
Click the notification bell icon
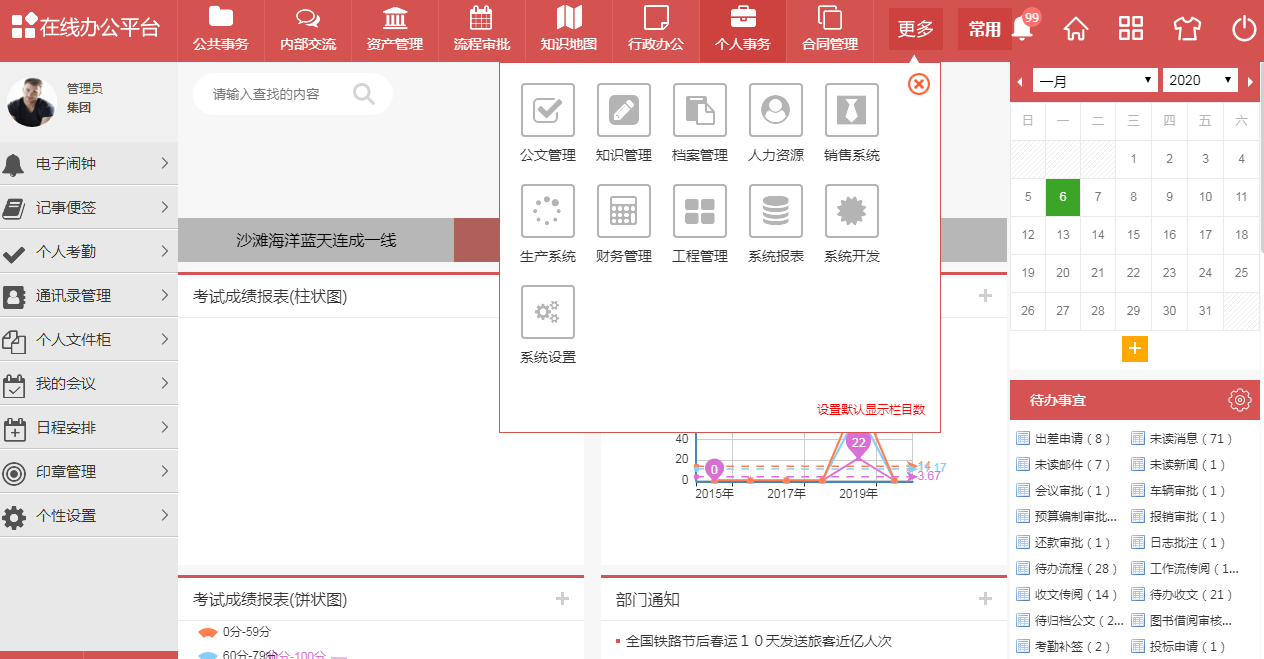tap(1021, 29)
